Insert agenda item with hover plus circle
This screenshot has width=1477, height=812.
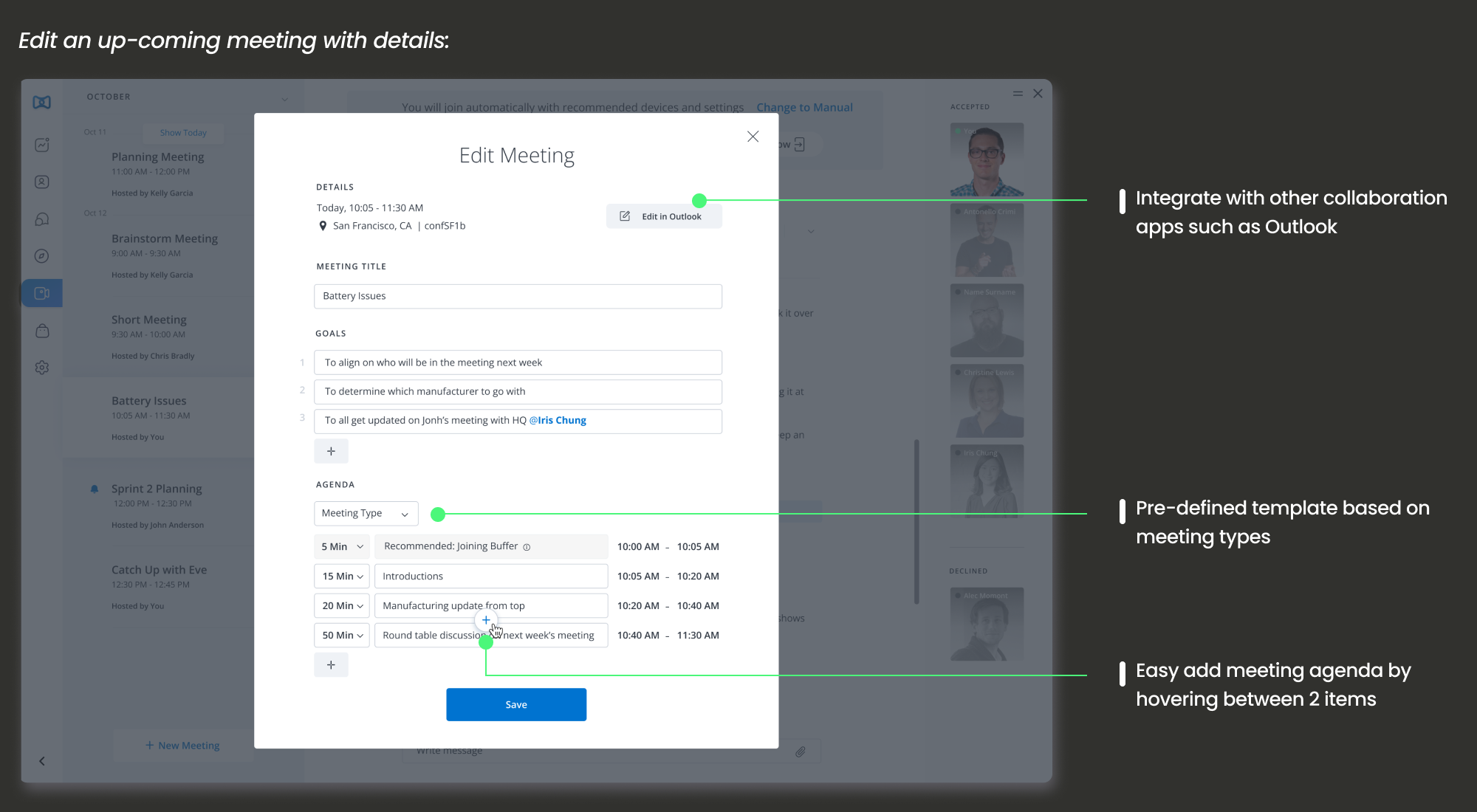point(486,620)
